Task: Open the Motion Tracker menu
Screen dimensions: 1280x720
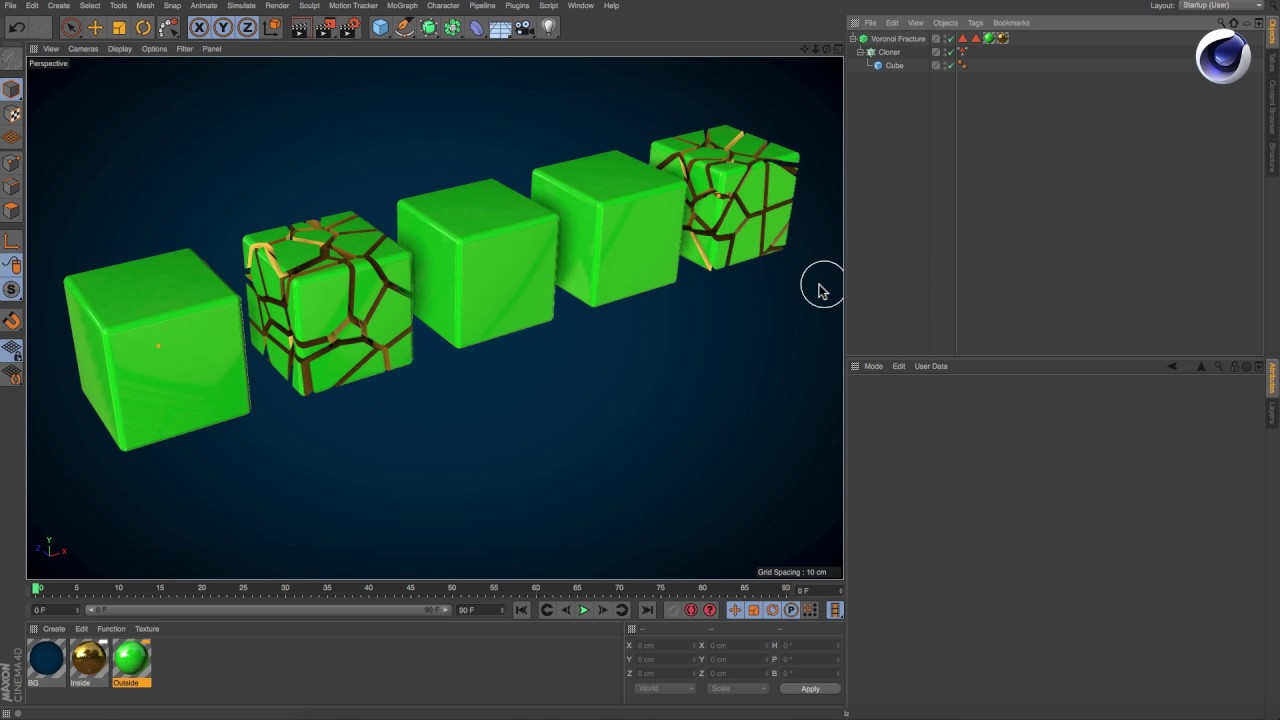Action: point(353,5)
